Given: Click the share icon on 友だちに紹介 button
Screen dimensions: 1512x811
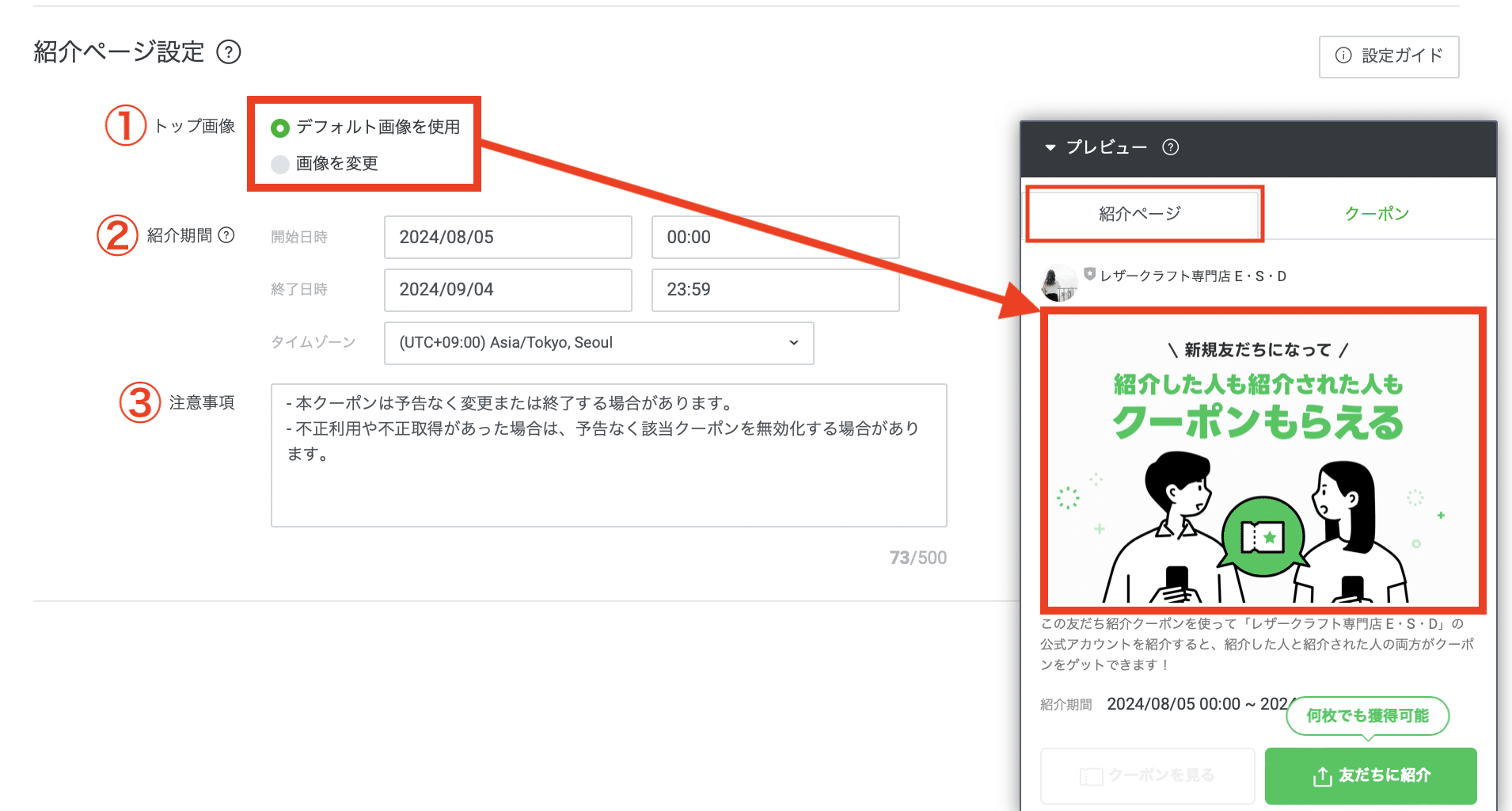Looking at the screenshot, I should tap(1321, 776).
